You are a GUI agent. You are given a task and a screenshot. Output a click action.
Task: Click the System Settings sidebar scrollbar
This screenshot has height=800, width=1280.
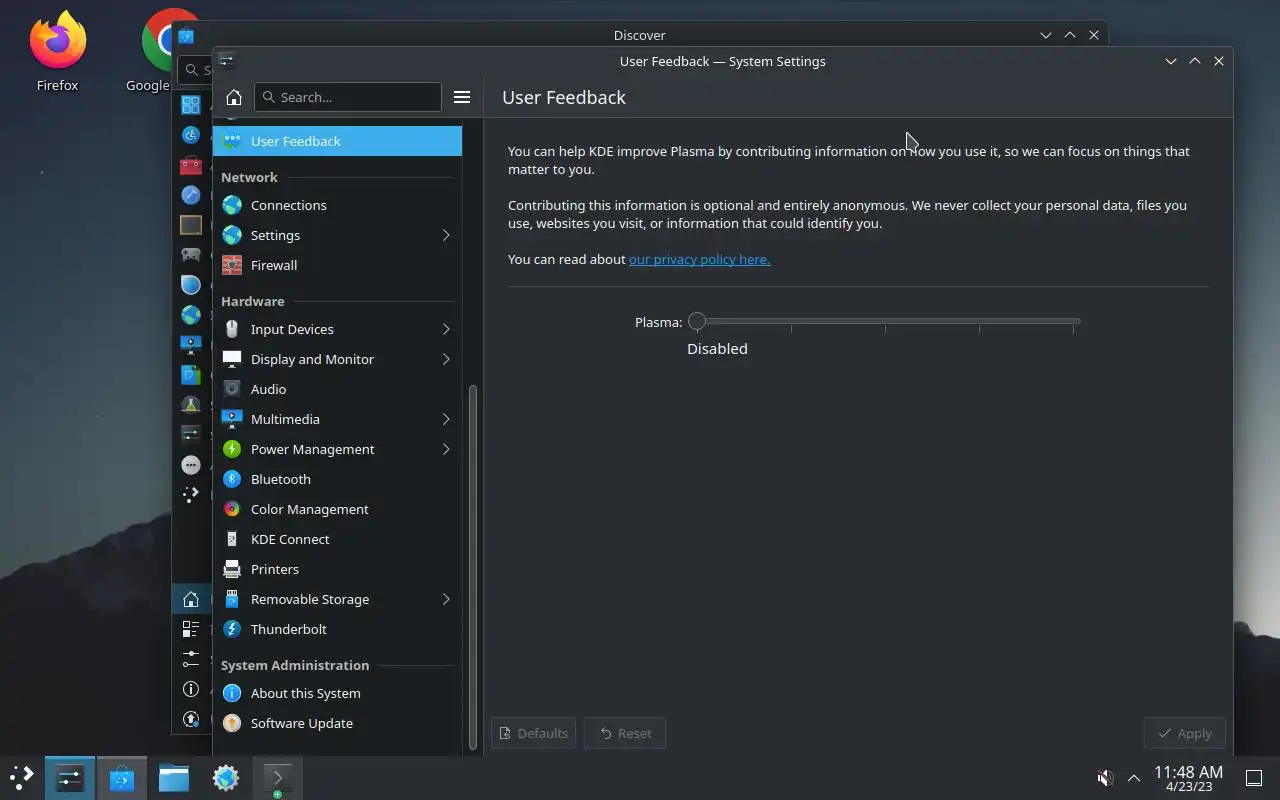tap(473, 568)
